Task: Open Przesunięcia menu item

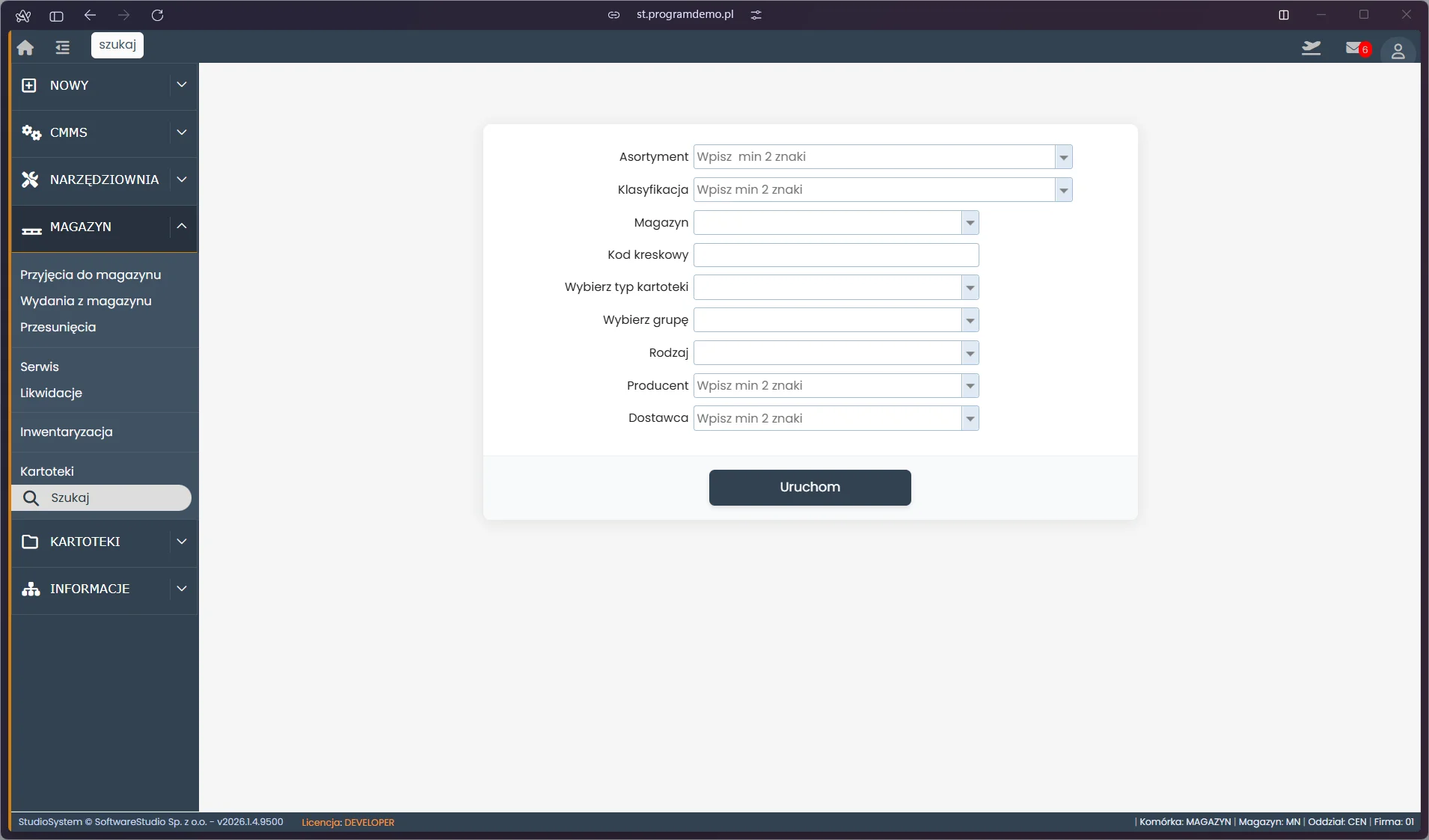Action: tap(58, 327)
